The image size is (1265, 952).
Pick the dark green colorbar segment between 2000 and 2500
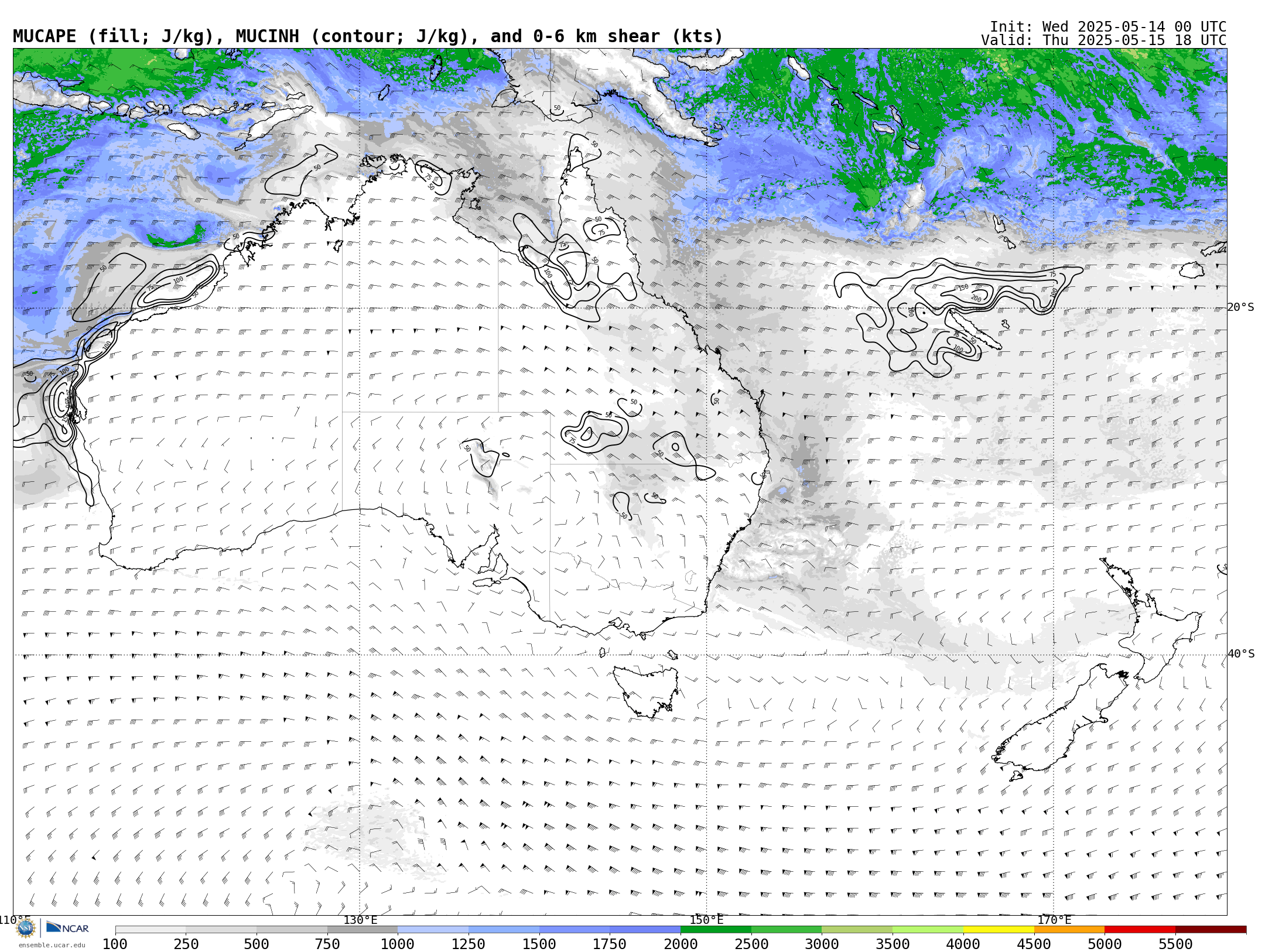[716, 930]
